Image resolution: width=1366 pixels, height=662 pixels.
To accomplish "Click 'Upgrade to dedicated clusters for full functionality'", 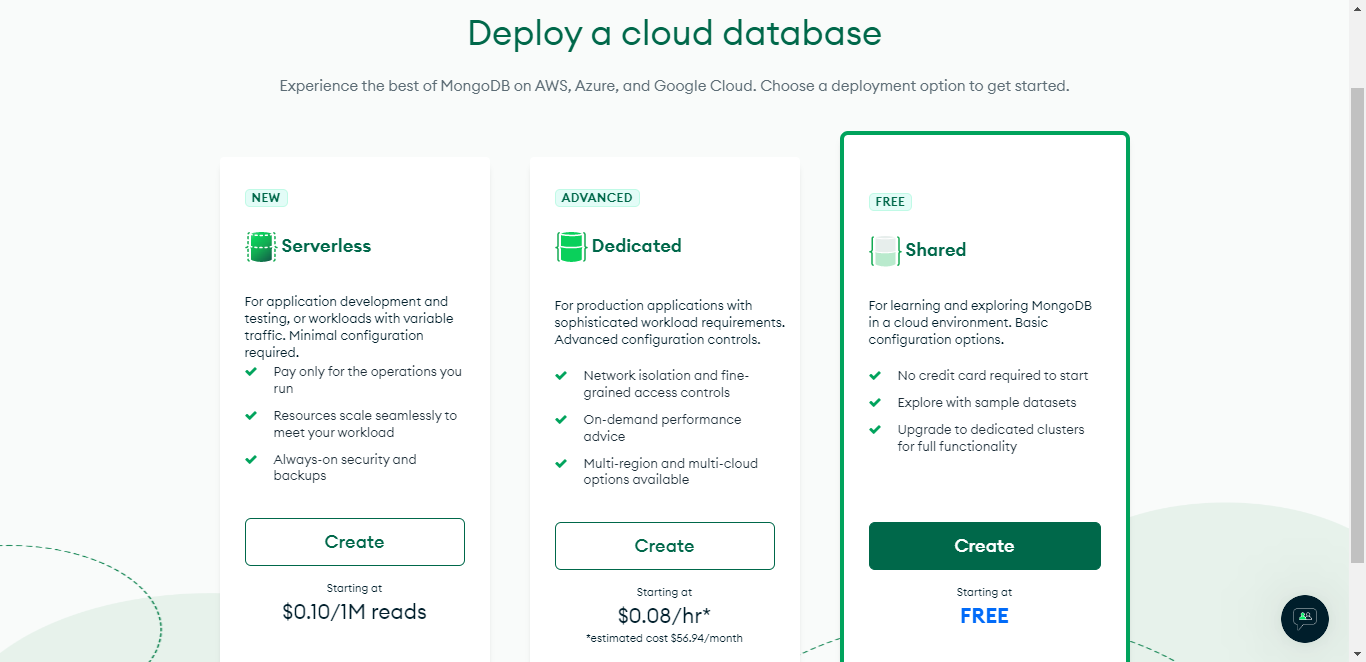I will coord(991,438).
